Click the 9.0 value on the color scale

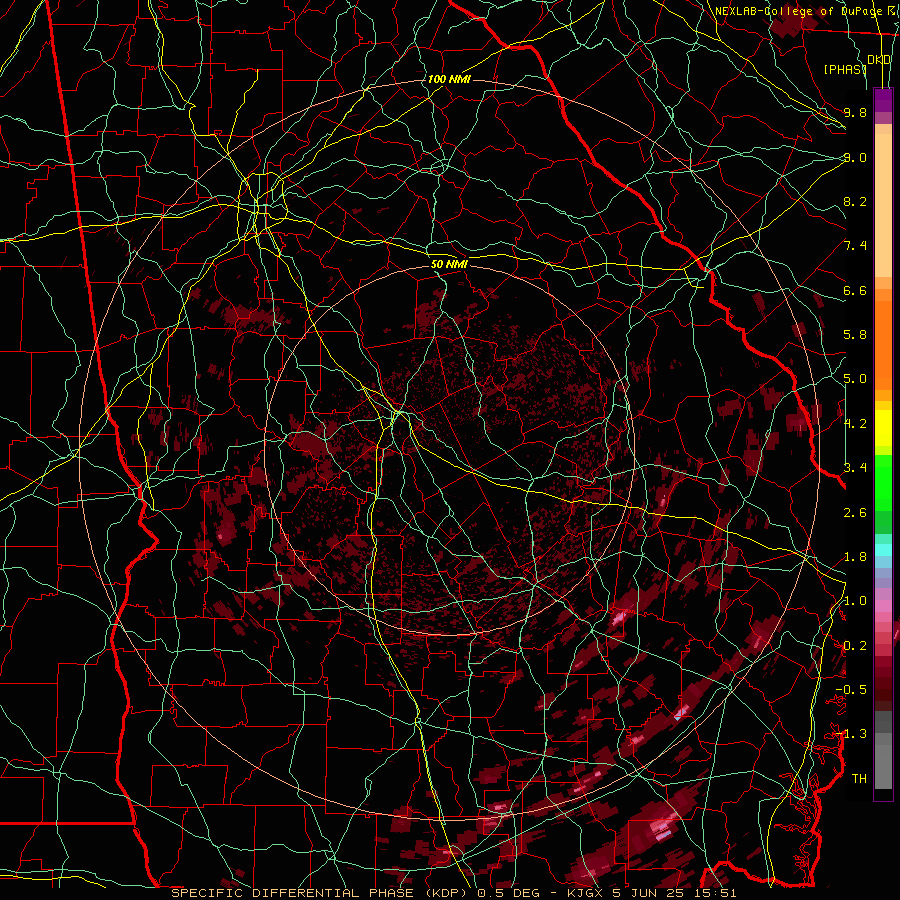pyautogui.click(x=855, y=157)
